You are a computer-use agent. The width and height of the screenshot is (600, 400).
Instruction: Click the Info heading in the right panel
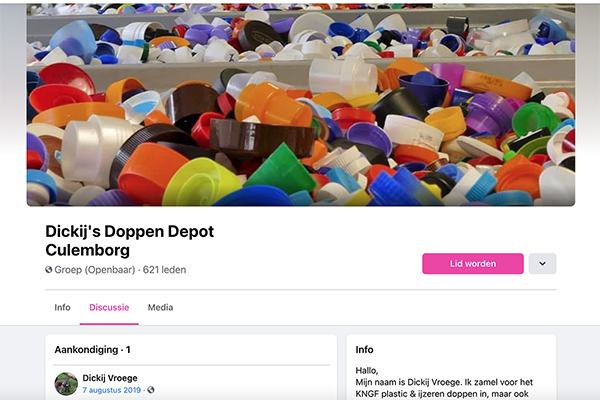364,349
